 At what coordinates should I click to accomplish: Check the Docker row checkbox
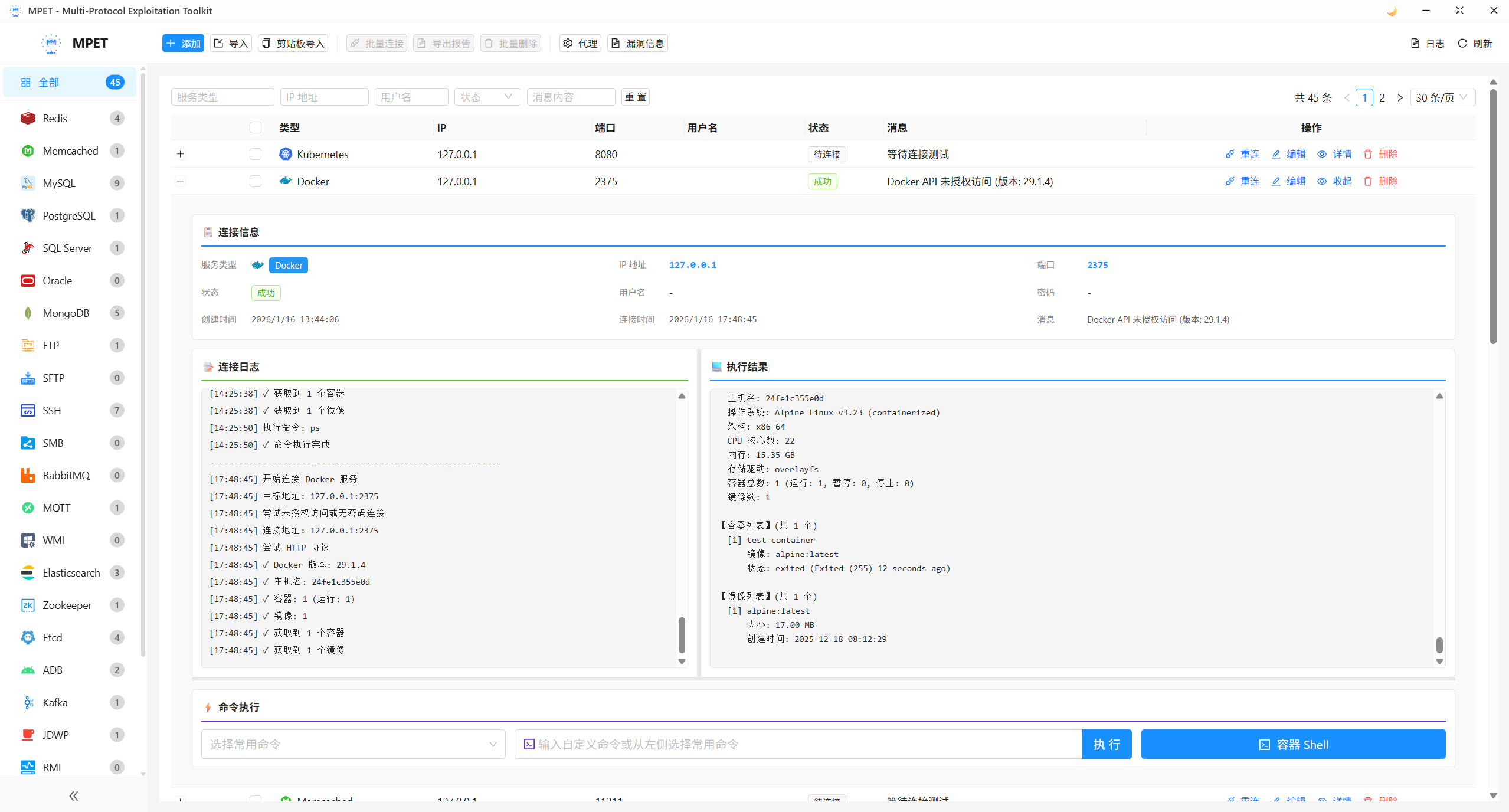point(255,181)
